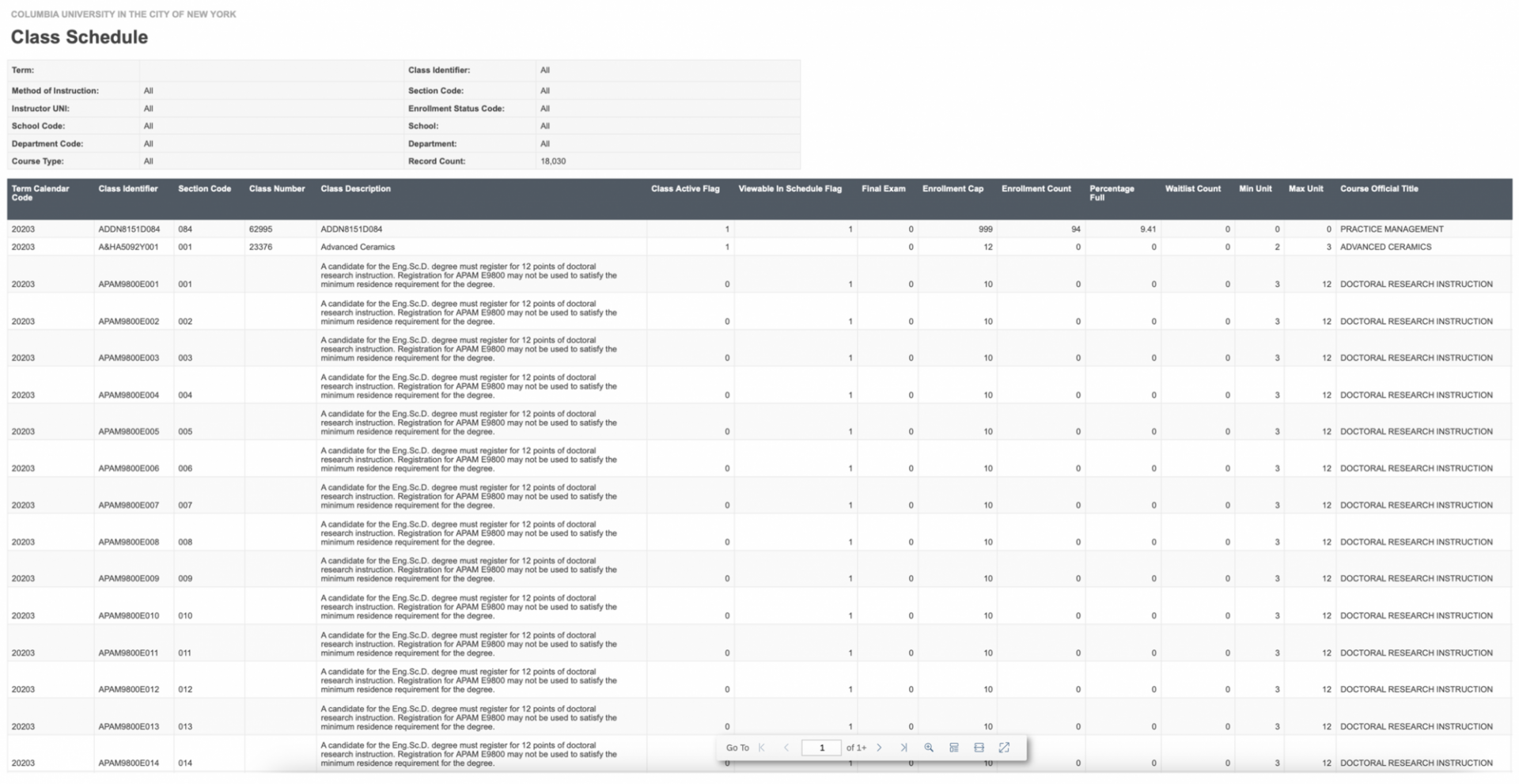The image size is (1519, 784).
Task: Select the APAM9800E001 identifier cell
Action: click(128, 284)
